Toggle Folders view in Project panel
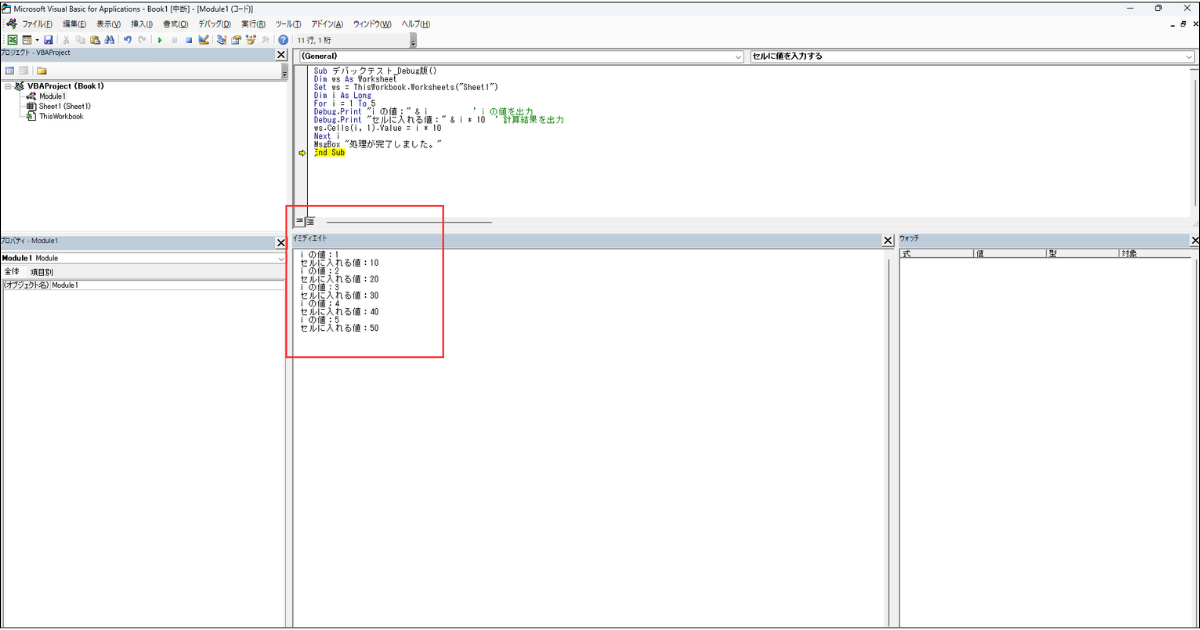This screenshot has height=630, width=1200. (x=42, y=71)
